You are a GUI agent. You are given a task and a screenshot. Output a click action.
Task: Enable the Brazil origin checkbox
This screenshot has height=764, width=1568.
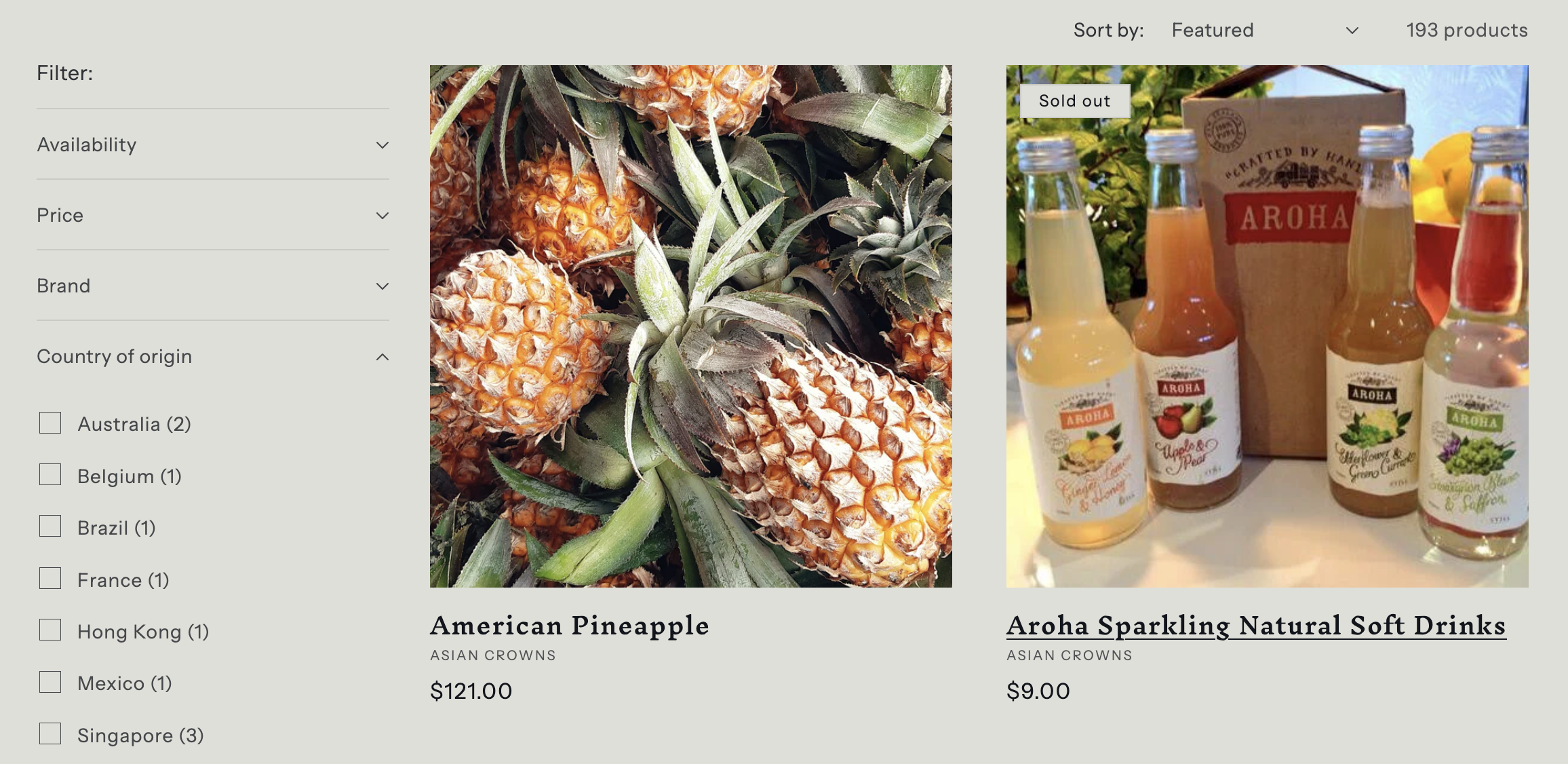tap(50, 527)
